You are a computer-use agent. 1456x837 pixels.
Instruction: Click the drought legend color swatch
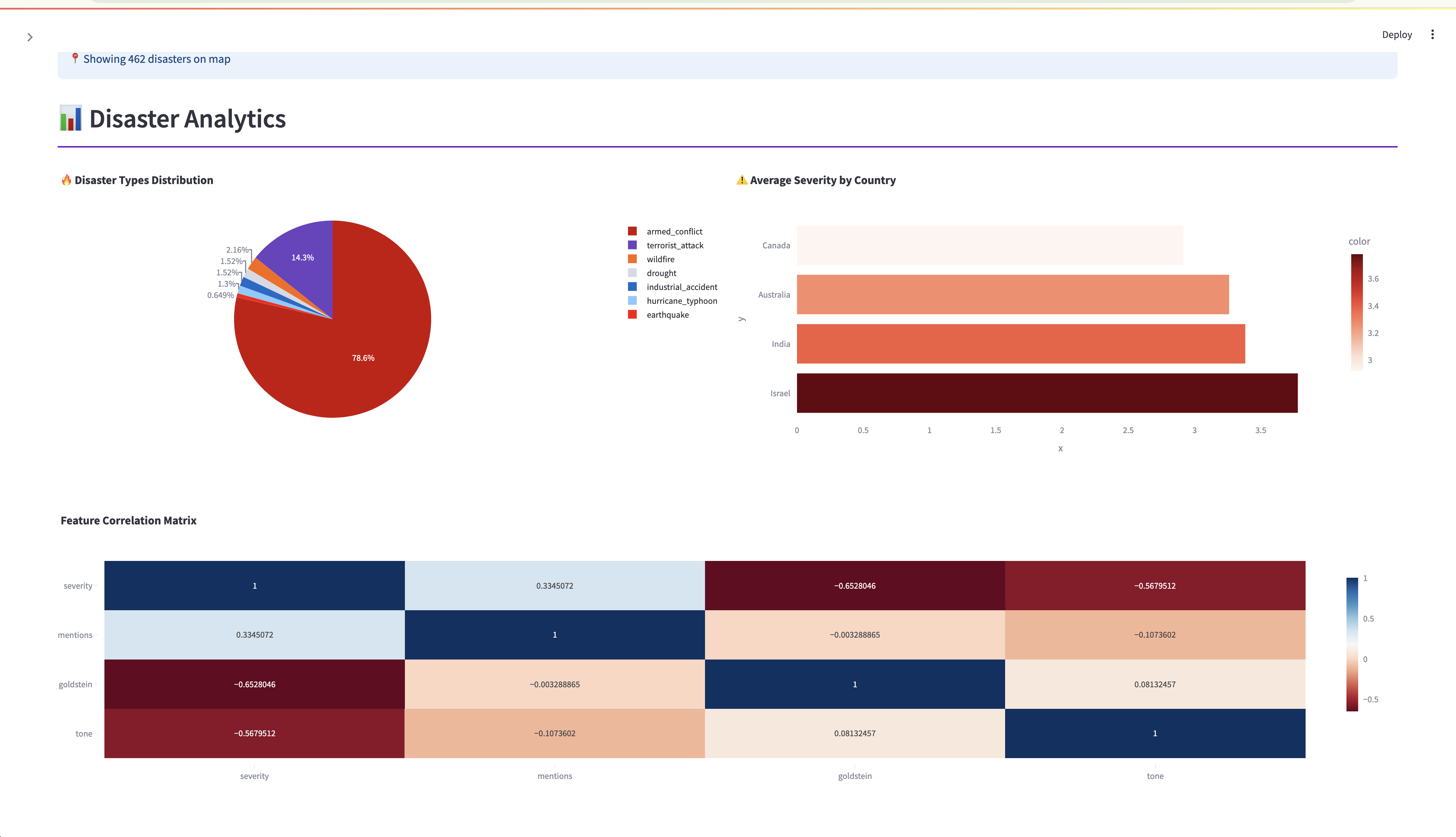[632, 273]
